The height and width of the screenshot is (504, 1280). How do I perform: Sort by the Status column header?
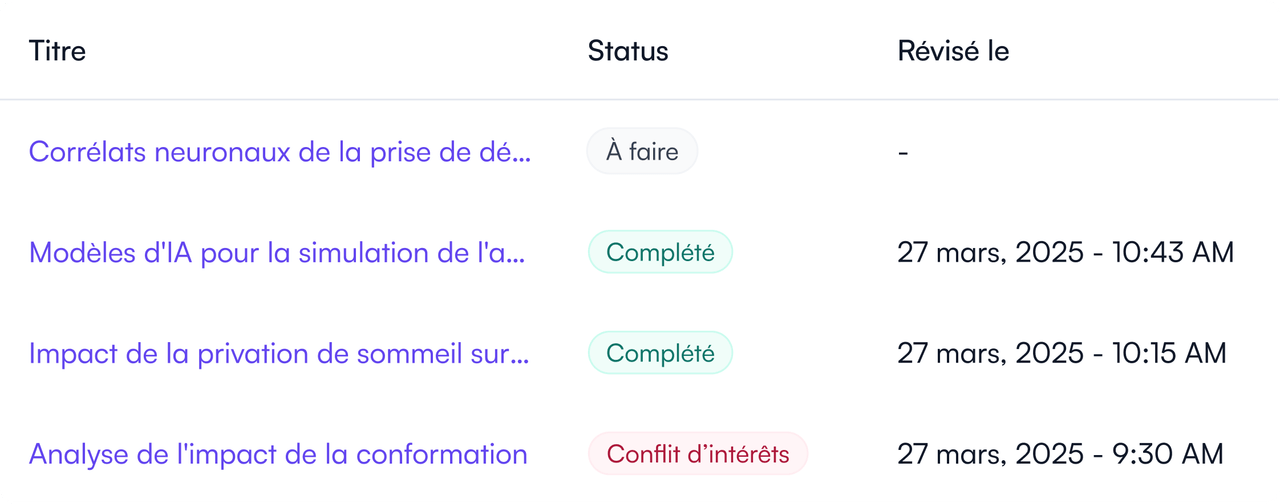pyautogui.click(x=628, y=51)
